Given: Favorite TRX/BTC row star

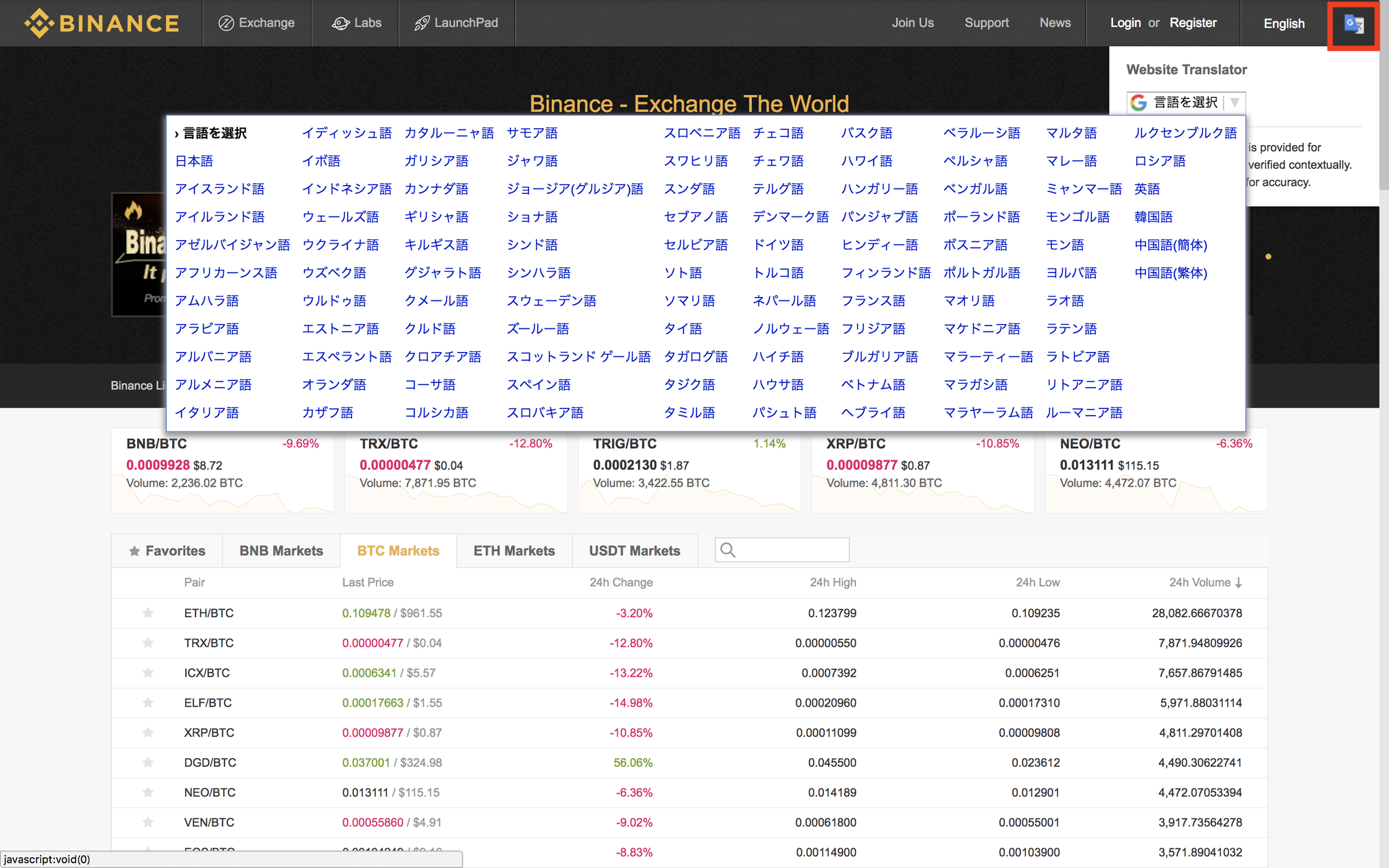Looking at the screenshot, I should [148, 643].
